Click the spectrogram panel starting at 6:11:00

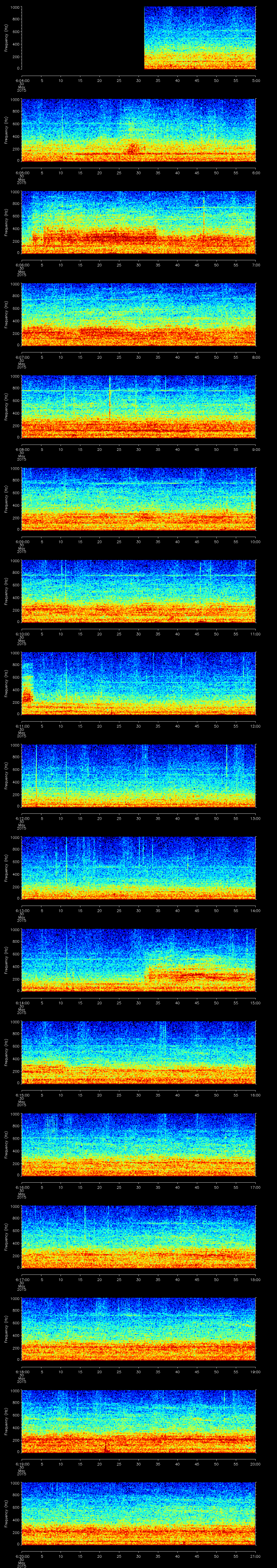click(x=139, y=683)
